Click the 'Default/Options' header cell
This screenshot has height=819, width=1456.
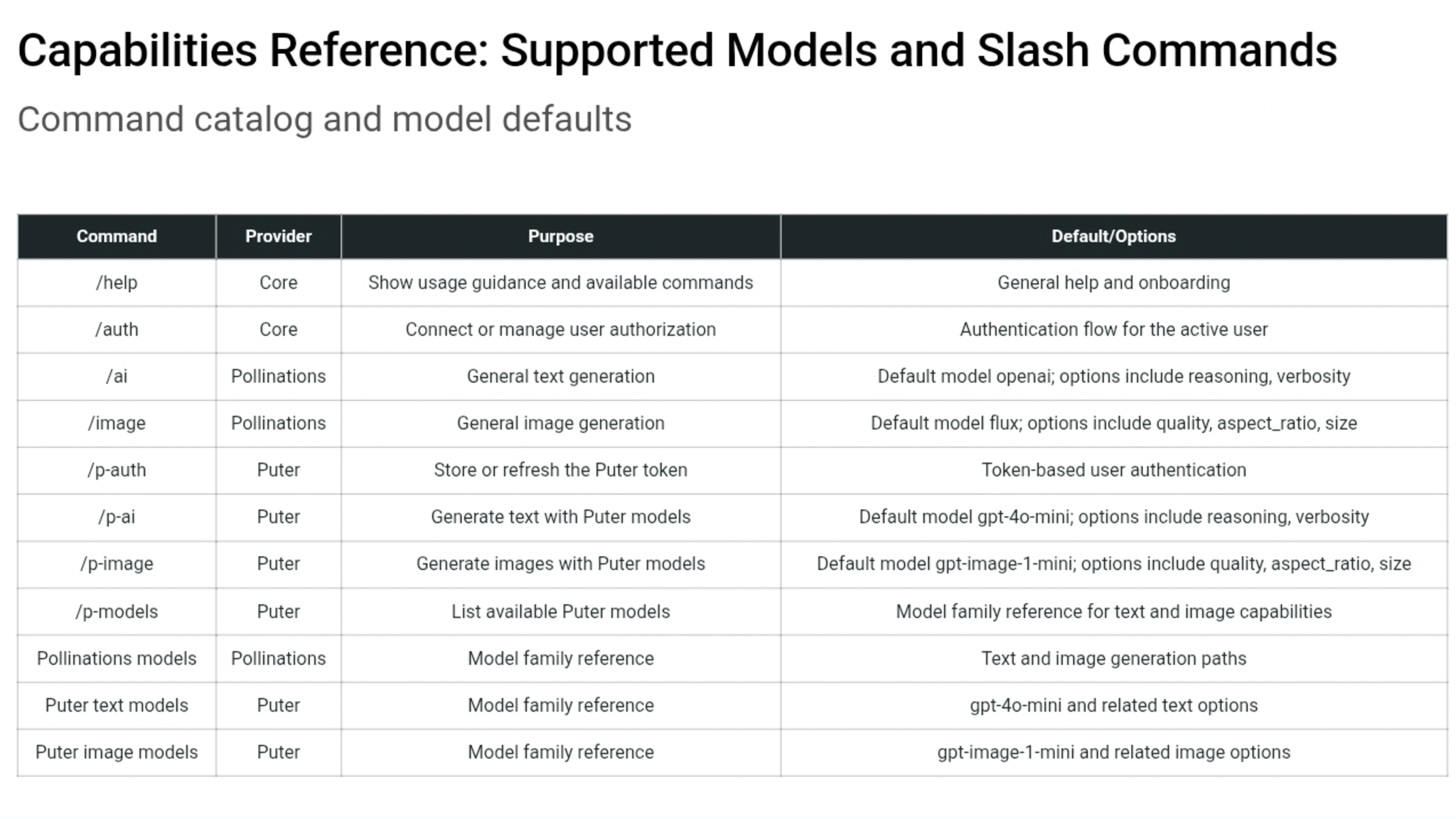[x=1114, y=236]
